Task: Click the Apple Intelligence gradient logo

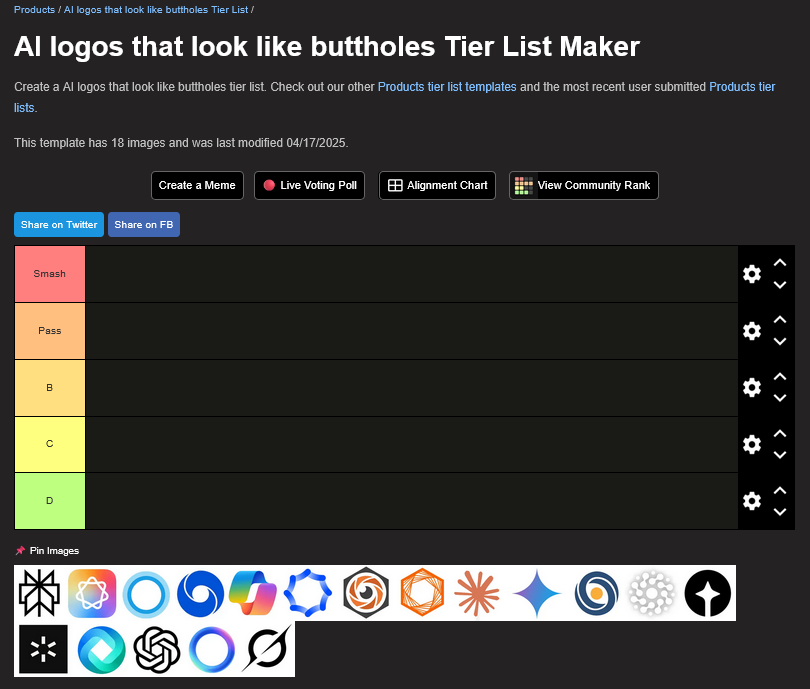Action: click(x=92, y=593)
